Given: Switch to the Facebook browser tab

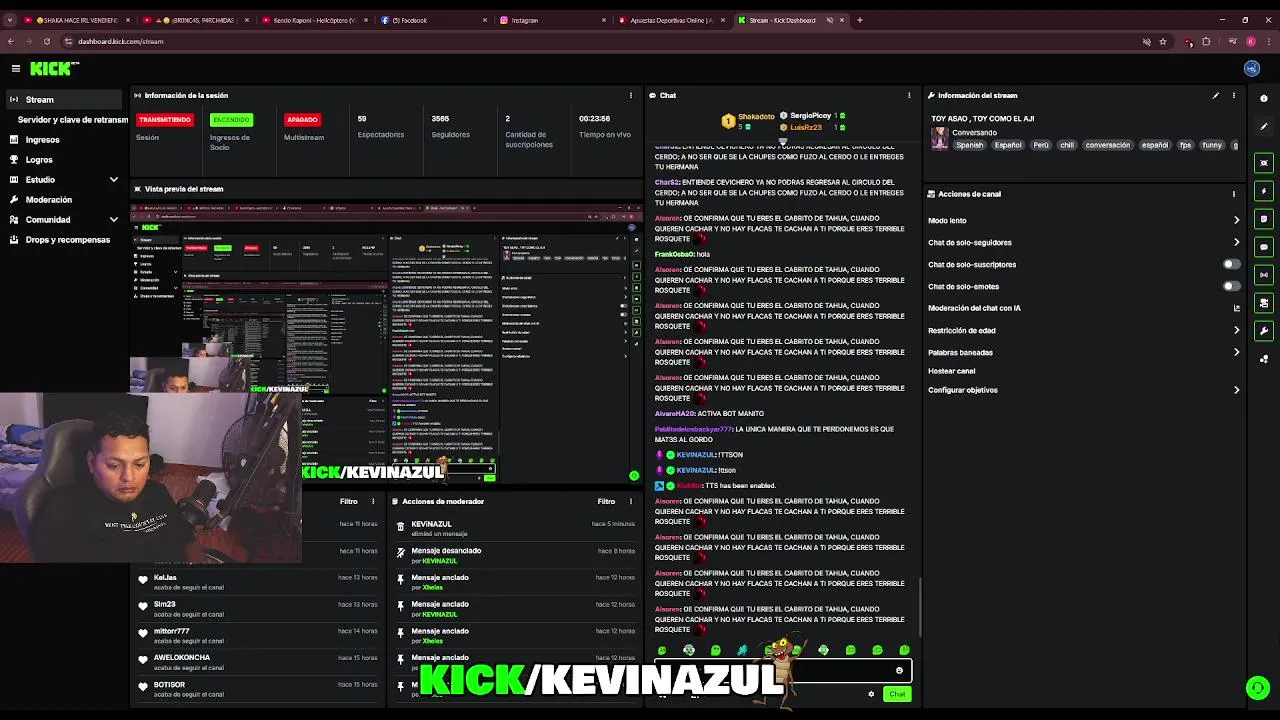Looking at the screenshot, I should click(x=432, y=20).
